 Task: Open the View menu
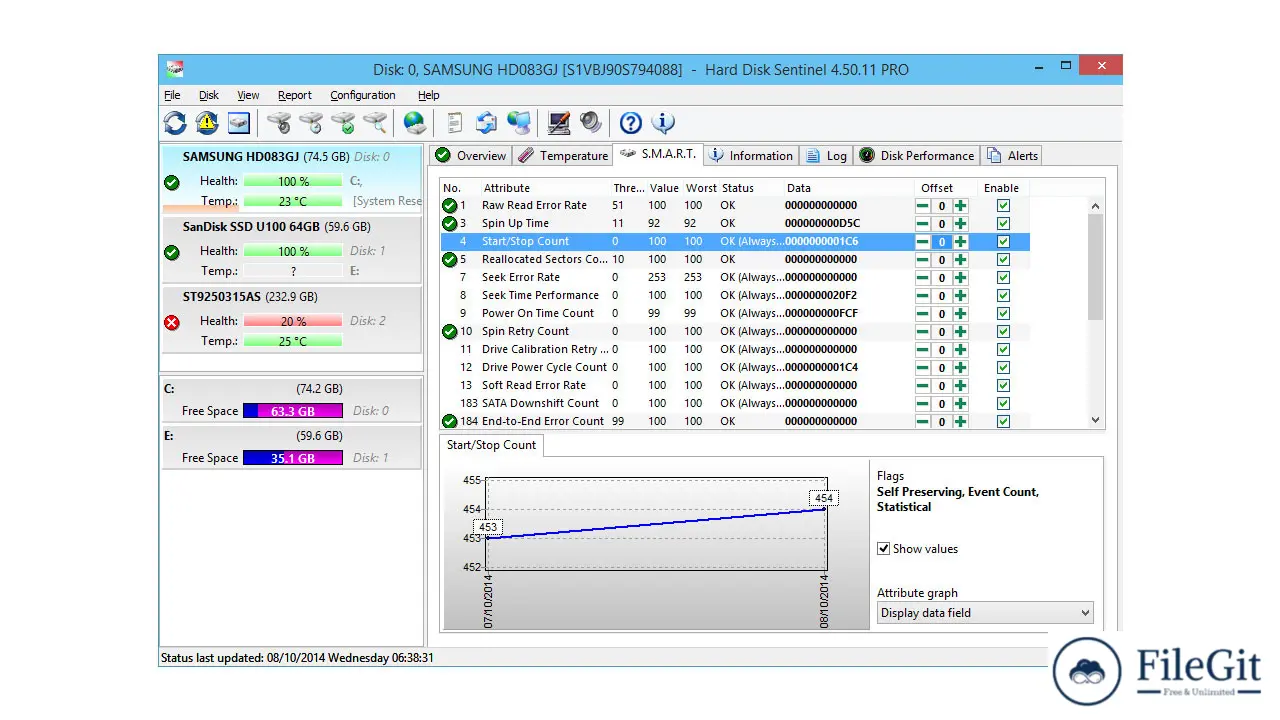pos(248,95)
